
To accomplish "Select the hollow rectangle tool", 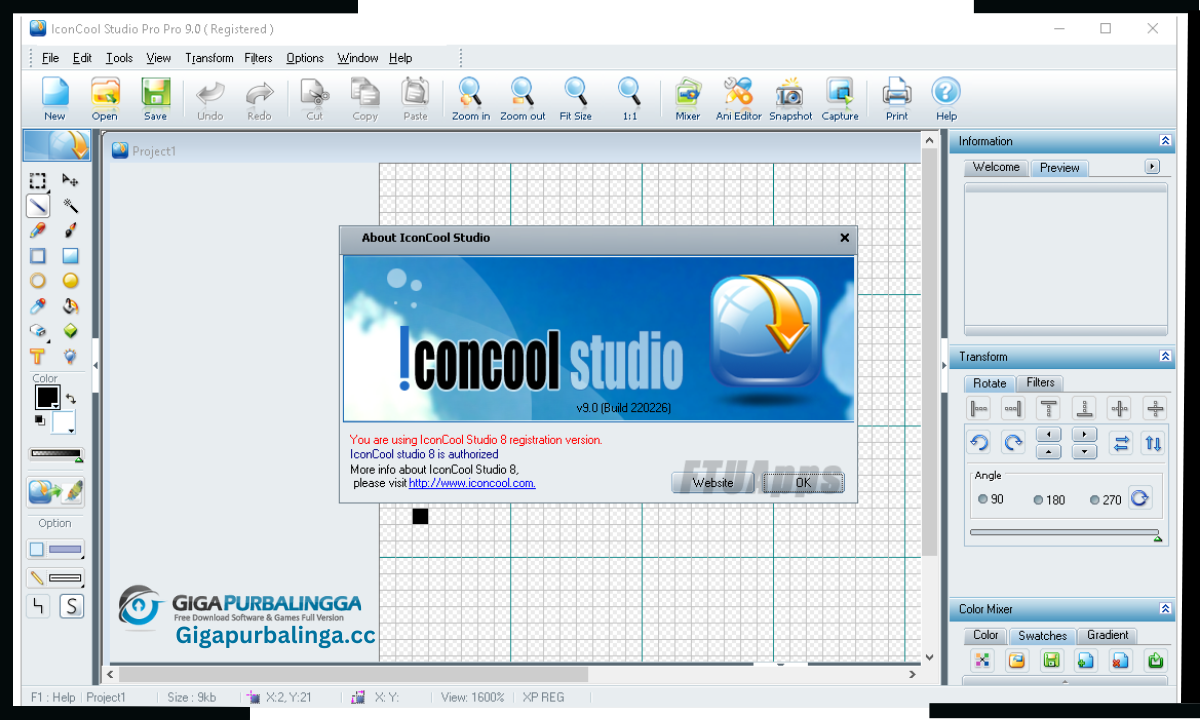I will [38, 256].
